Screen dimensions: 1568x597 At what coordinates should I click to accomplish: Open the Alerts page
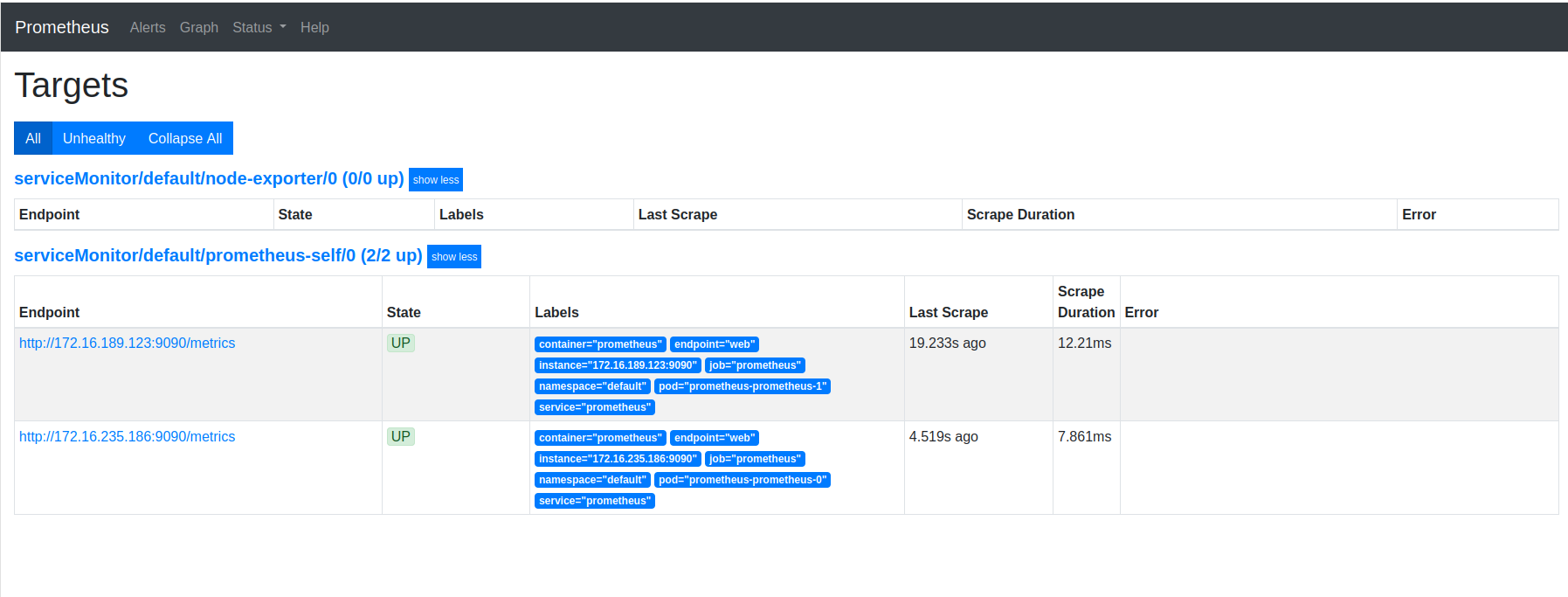(x=148, y=27)
